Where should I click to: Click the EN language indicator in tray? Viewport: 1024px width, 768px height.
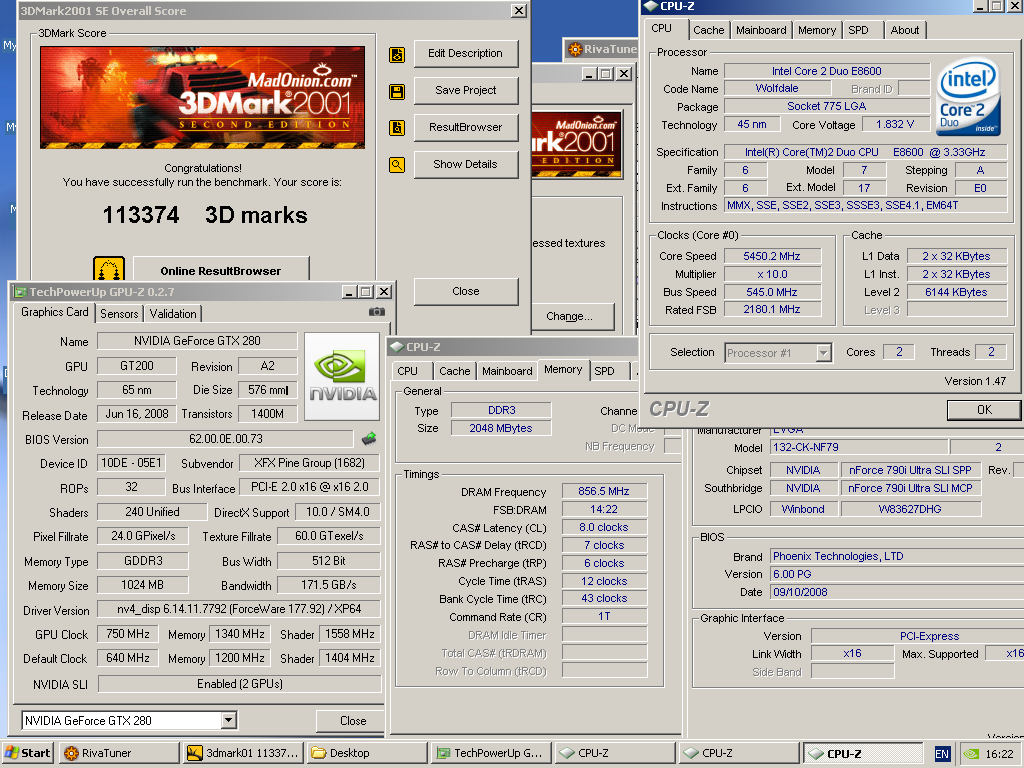942,754
